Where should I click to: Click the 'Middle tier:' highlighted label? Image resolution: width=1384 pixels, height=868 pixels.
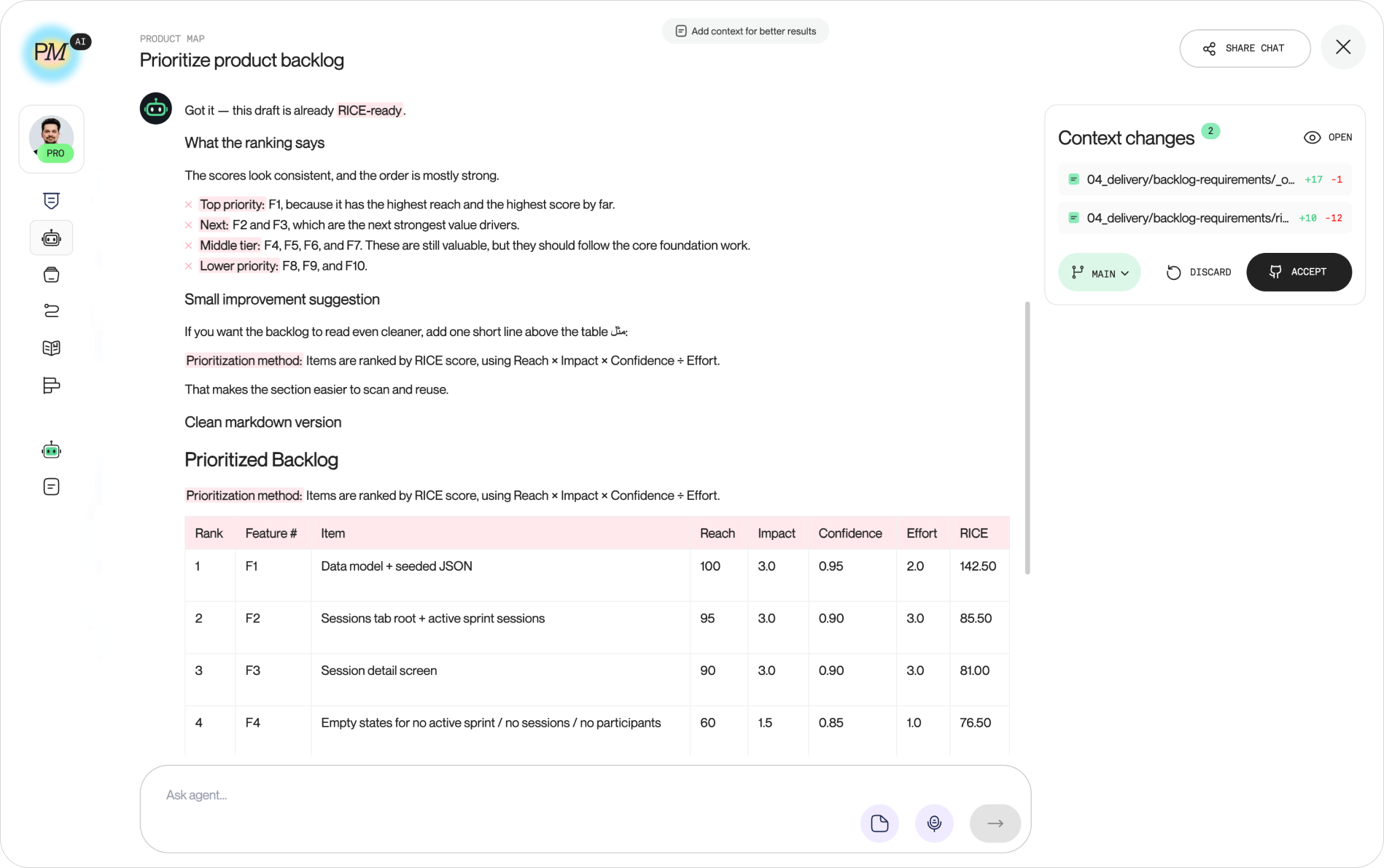(x=230, y=246)
